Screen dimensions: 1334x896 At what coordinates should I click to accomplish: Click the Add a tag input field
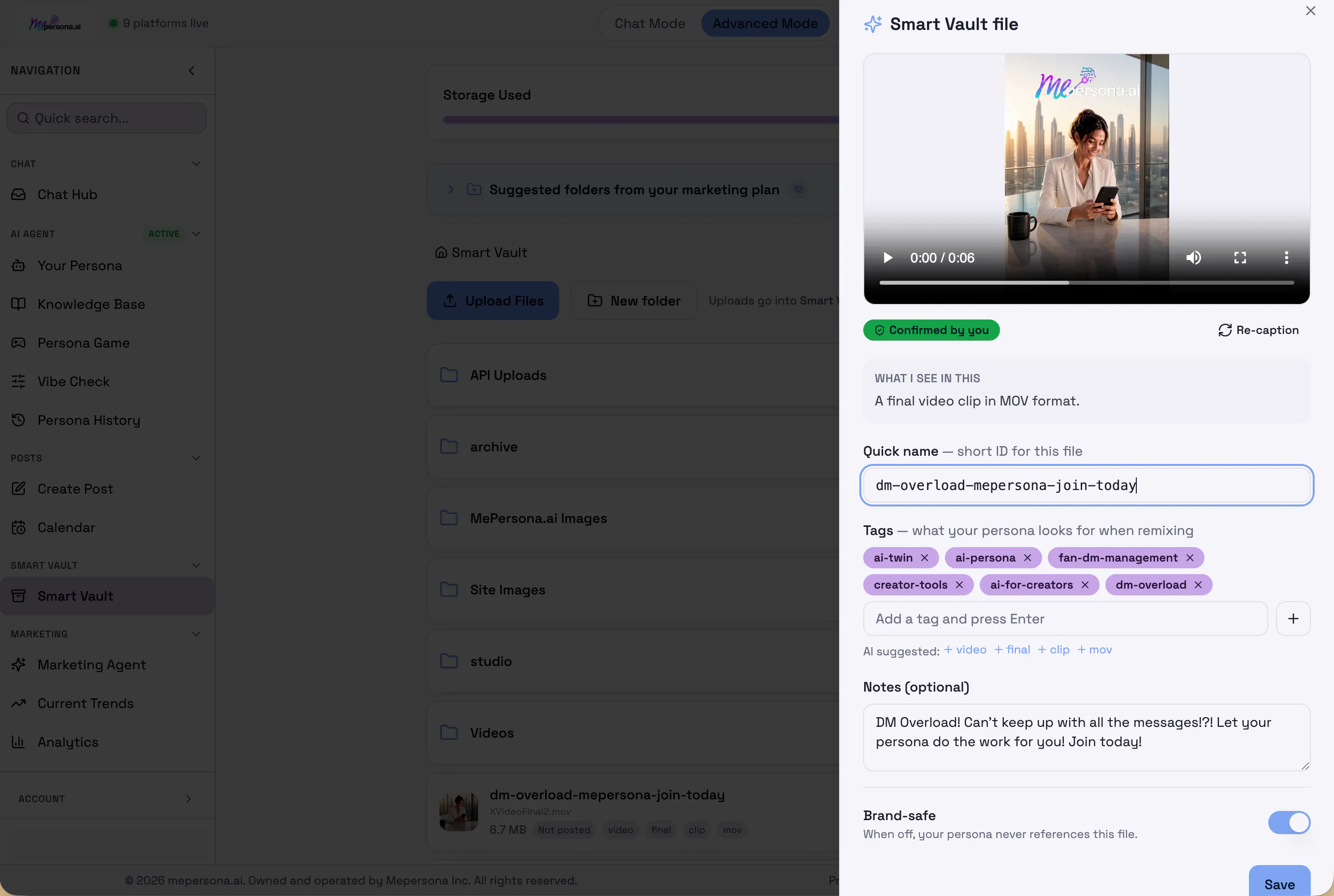[1065, 619]
